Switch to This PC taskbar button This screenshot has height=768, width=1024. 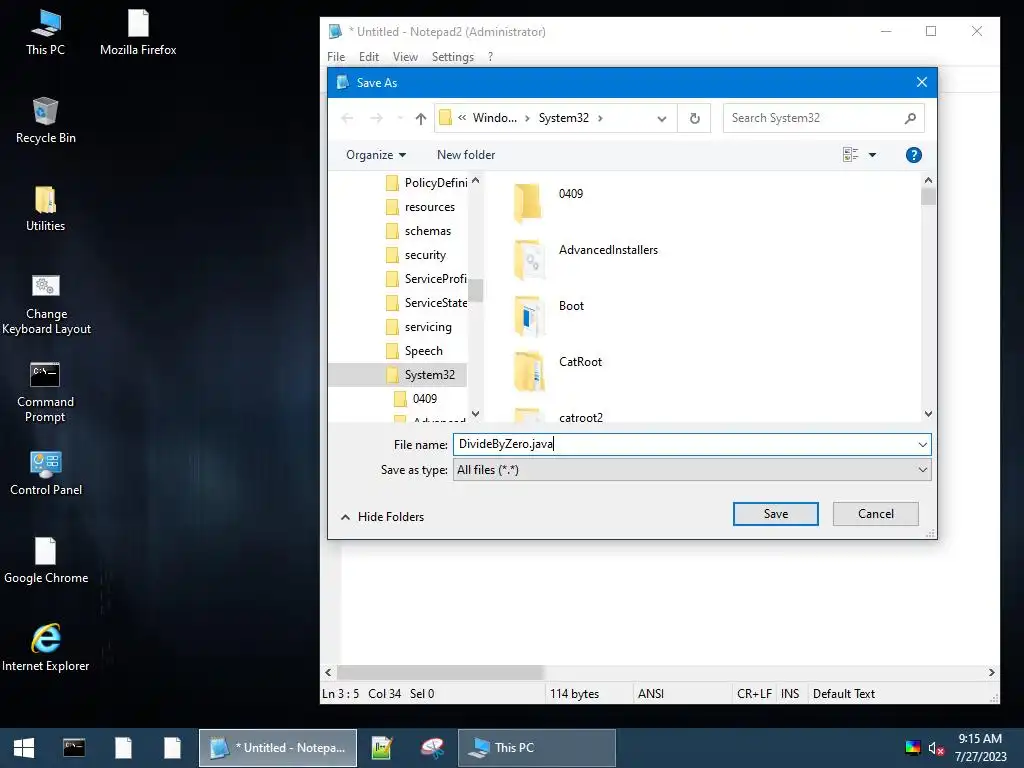coord(537,748)
